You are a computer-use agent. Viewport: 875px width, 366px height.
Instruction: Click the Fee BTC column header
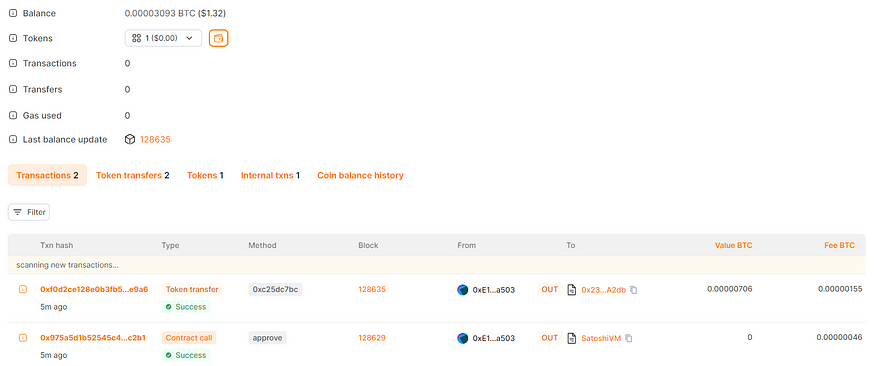coord(839,245)
